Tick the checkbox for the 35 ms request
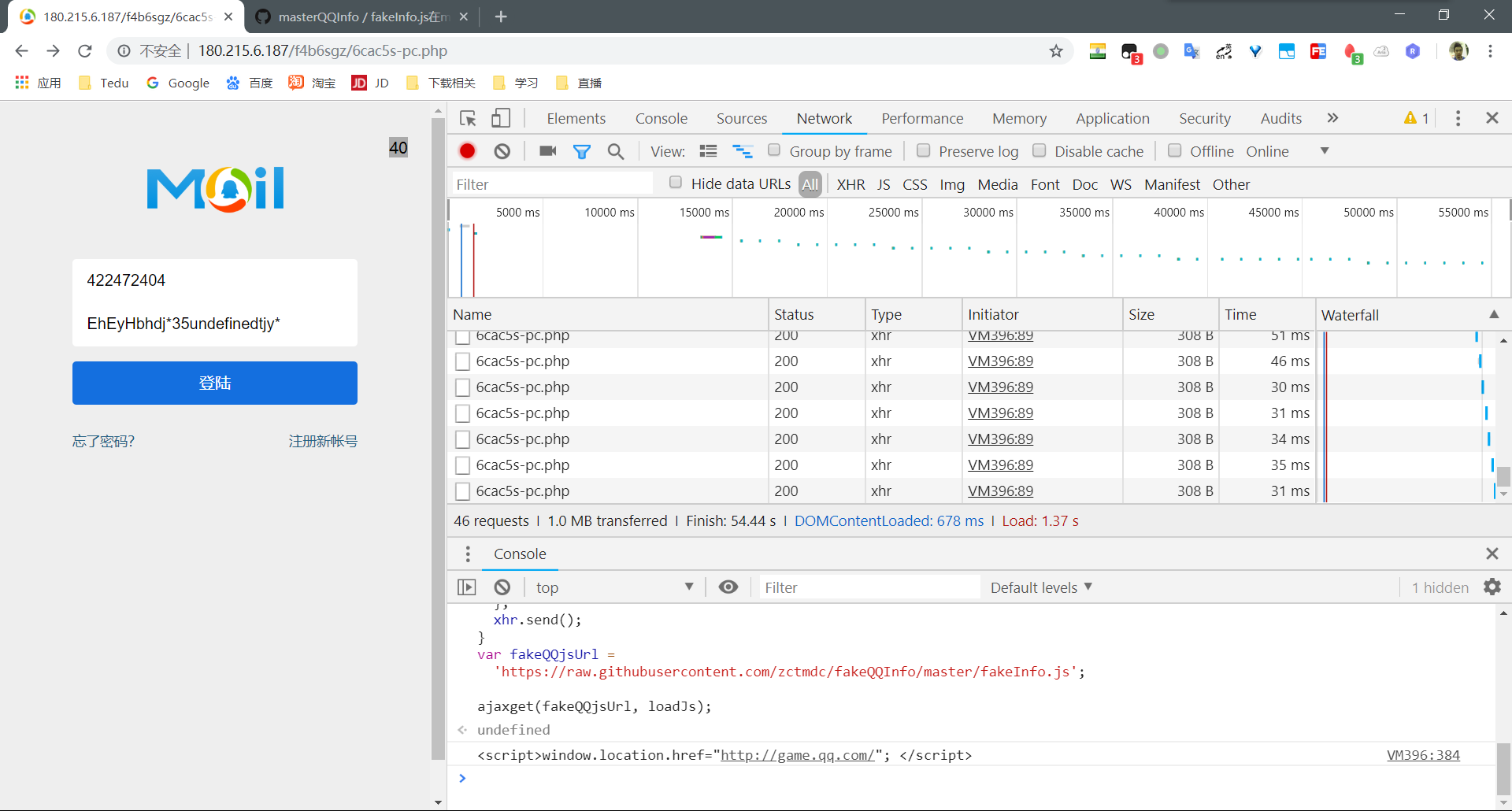The width and height of the screenshot is (1512, 811). click(463, 465)
